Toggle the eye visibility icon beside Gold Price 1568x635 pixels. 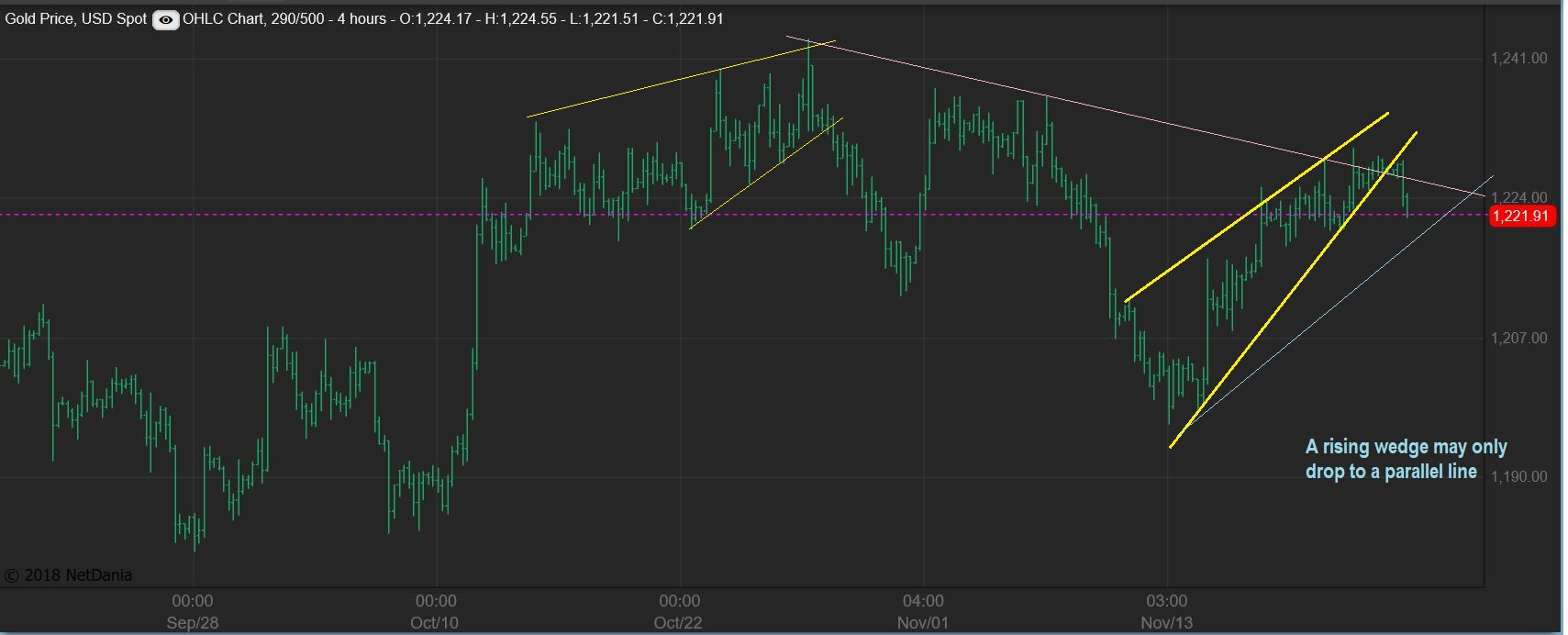point(165,19)
